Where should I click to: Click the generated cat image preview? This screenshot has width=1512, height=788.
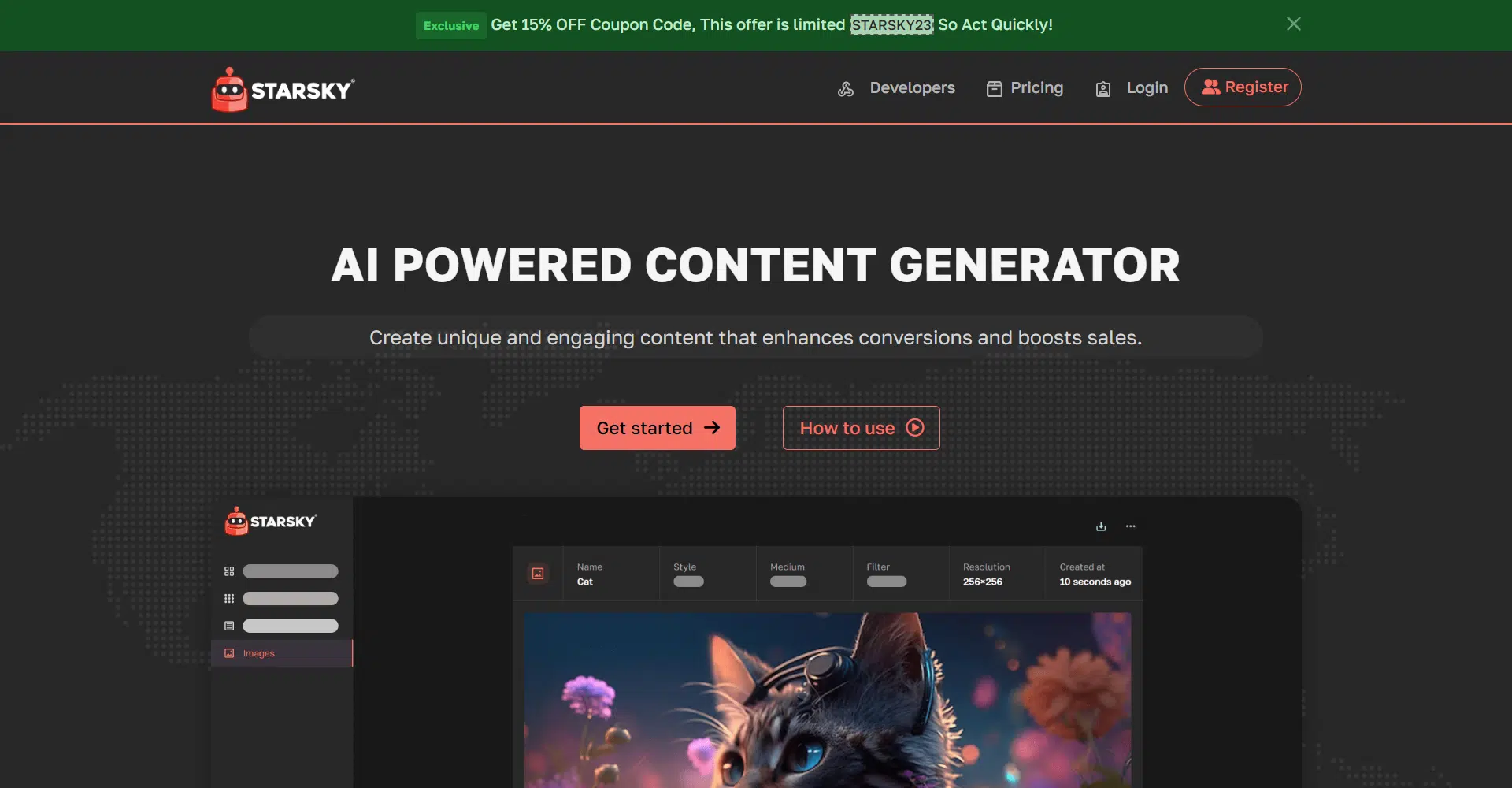[x=827, y=700]
